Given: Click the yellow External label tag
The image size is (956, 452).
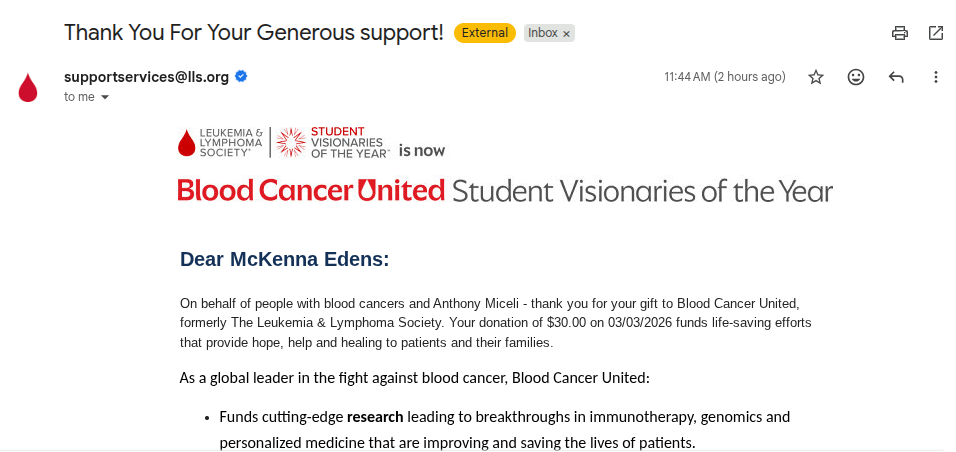Looking at the screenshot, I should tap(485, 33).
